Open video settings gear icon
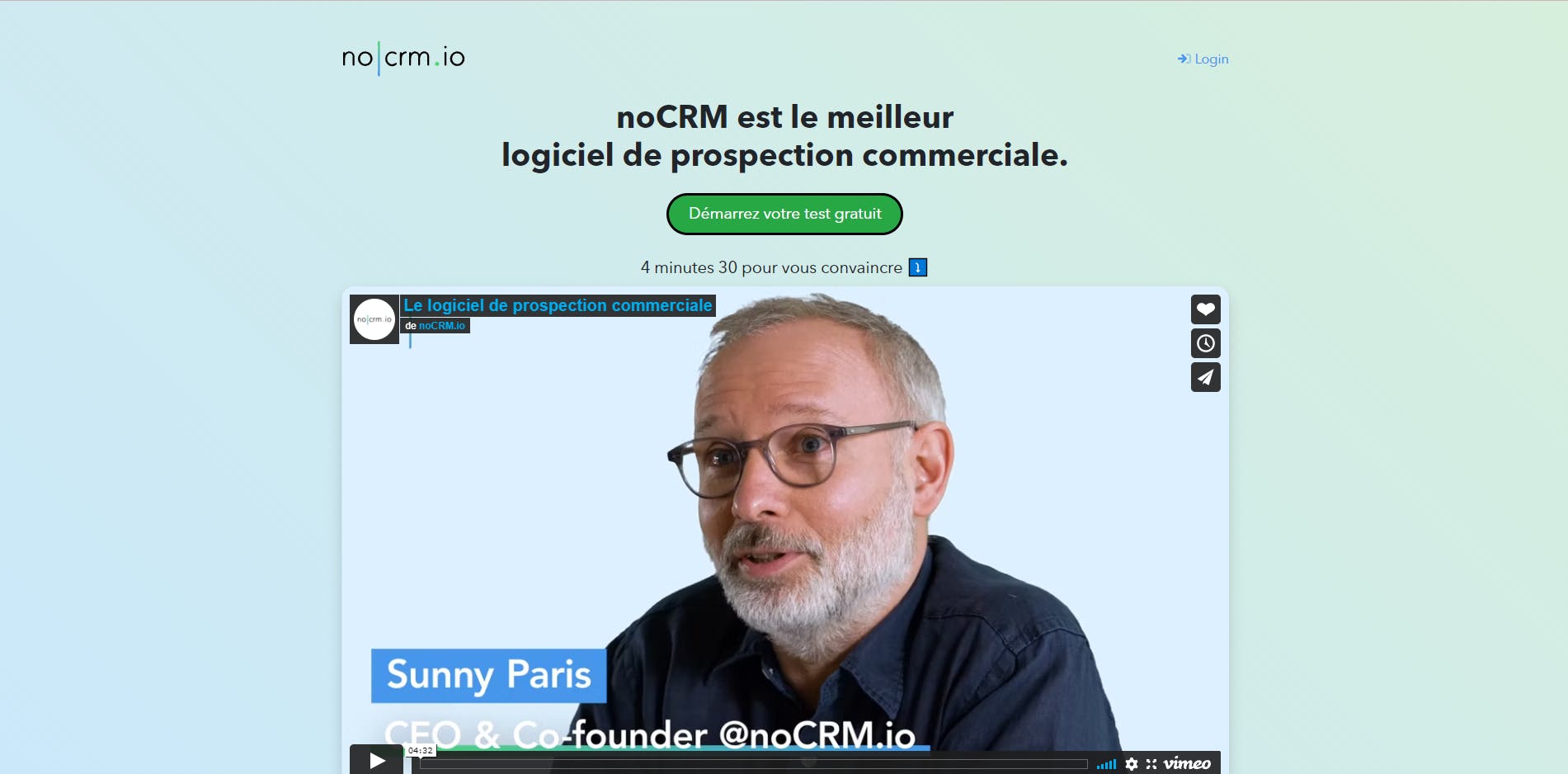 pyautogui.click(x=1132, y=764)
